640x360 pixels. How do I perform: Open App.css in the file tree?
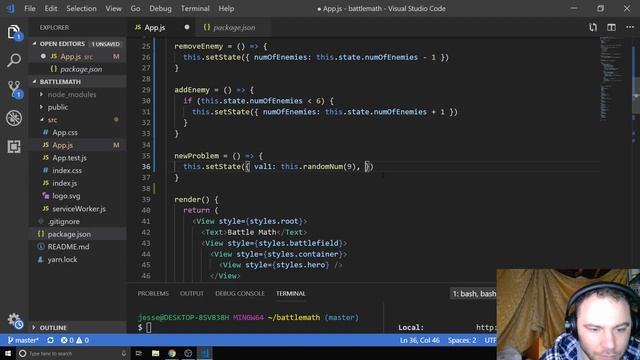click(x=78, y=132)
